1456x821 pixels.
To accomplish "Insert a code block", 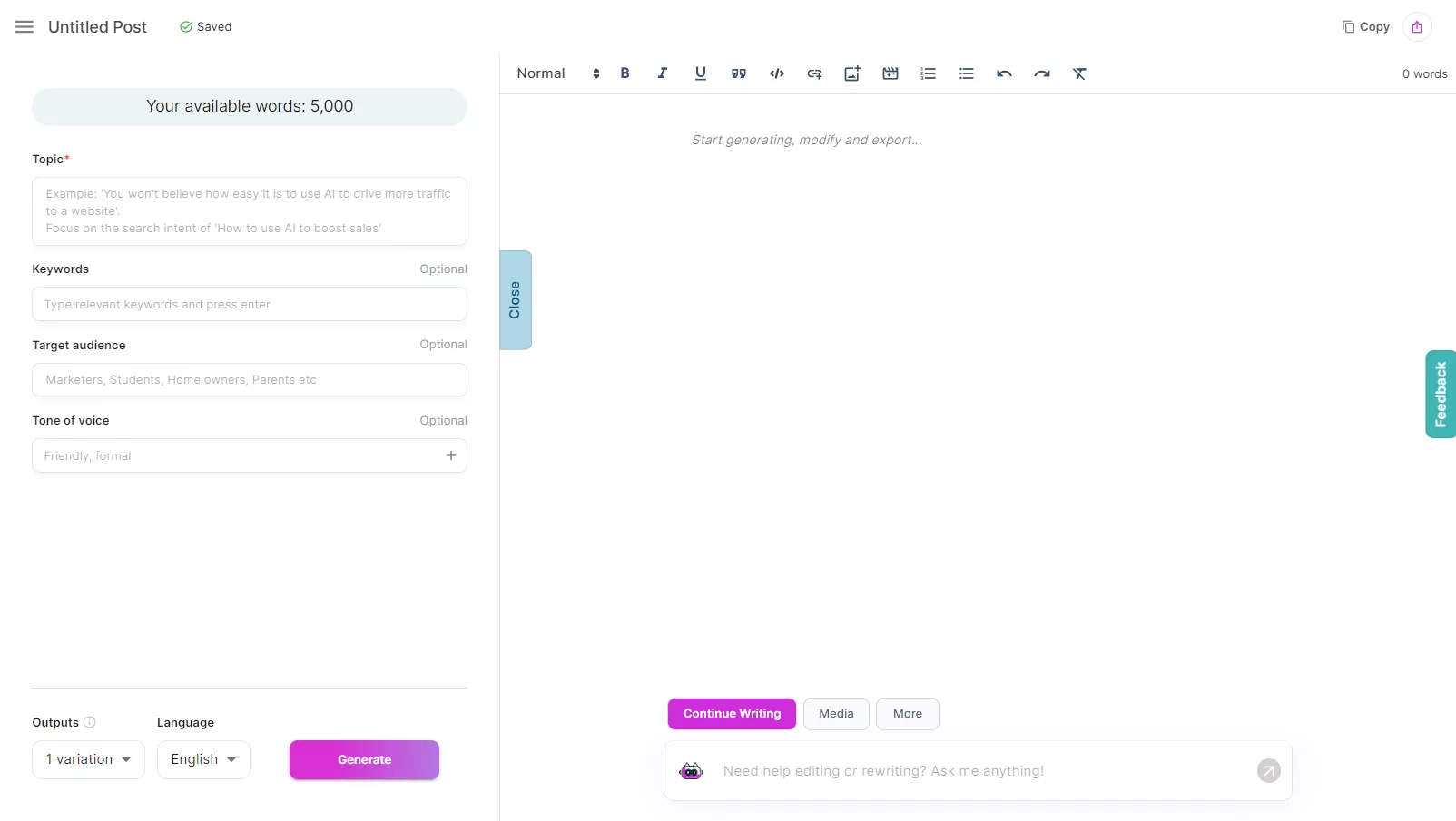I will (777, 73).
